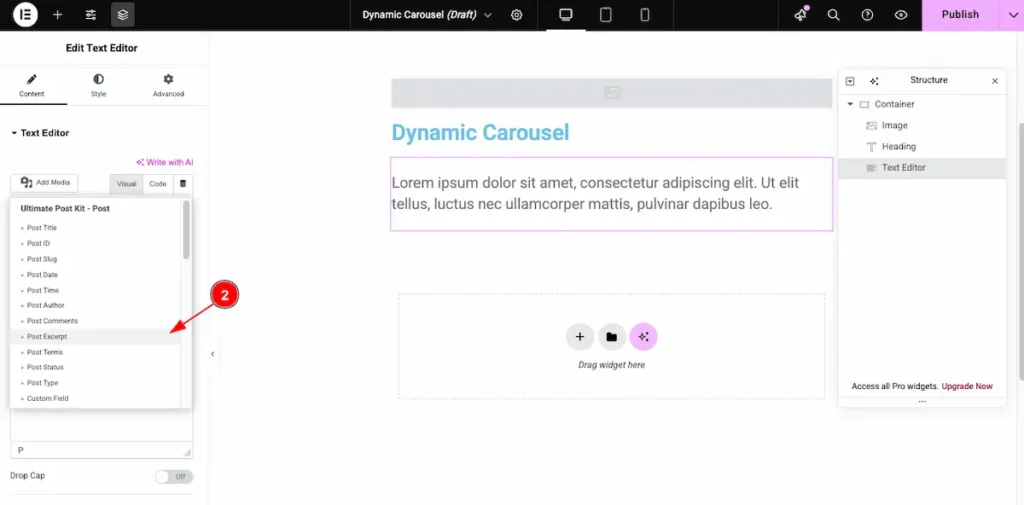Switch to mobile preview mode
Image resolution: width=1024 pixels, height=505 pixels.
click(x=645, y=15)
